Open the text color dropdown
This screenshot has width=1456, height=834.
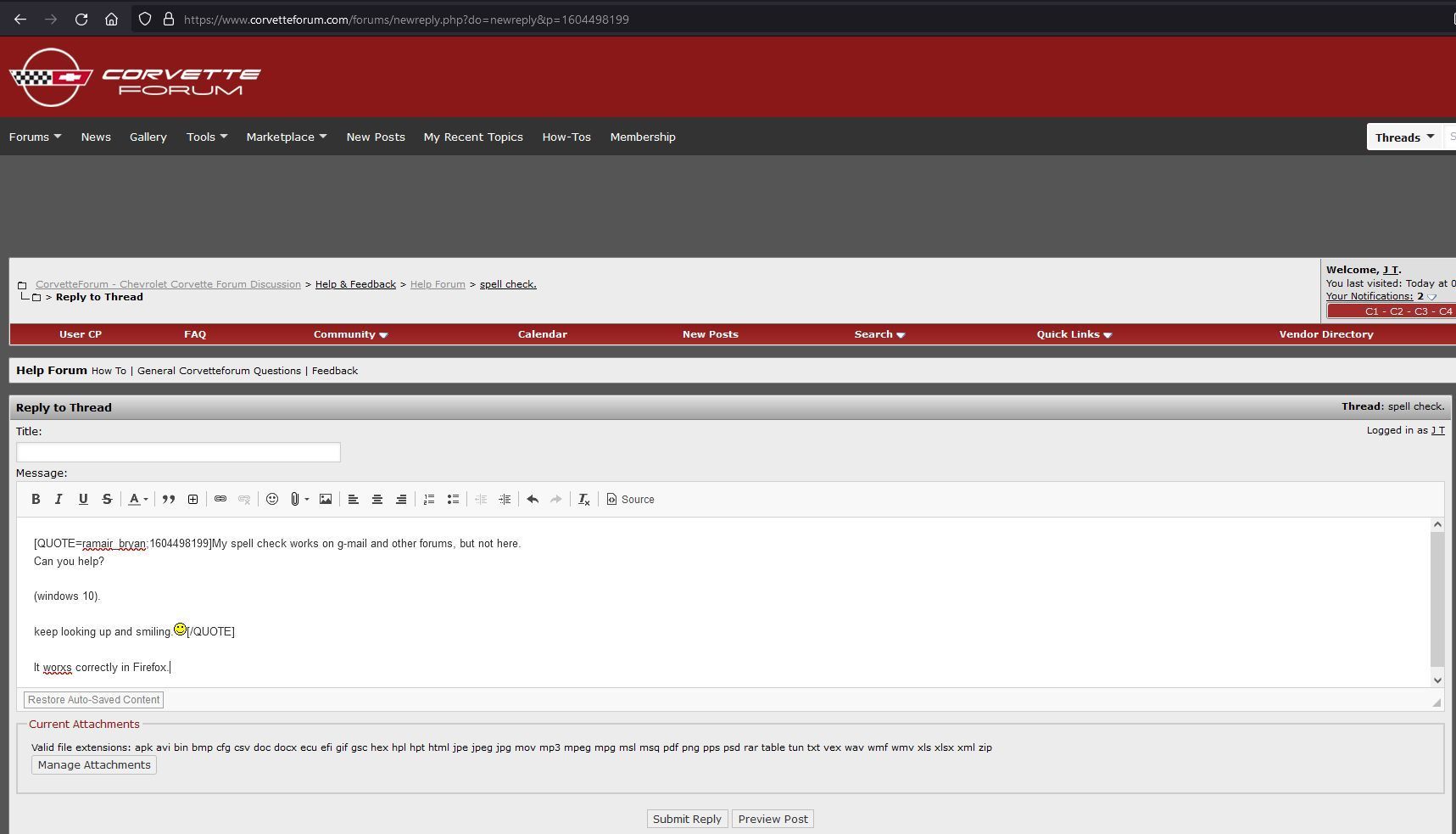tap(137, 500)
